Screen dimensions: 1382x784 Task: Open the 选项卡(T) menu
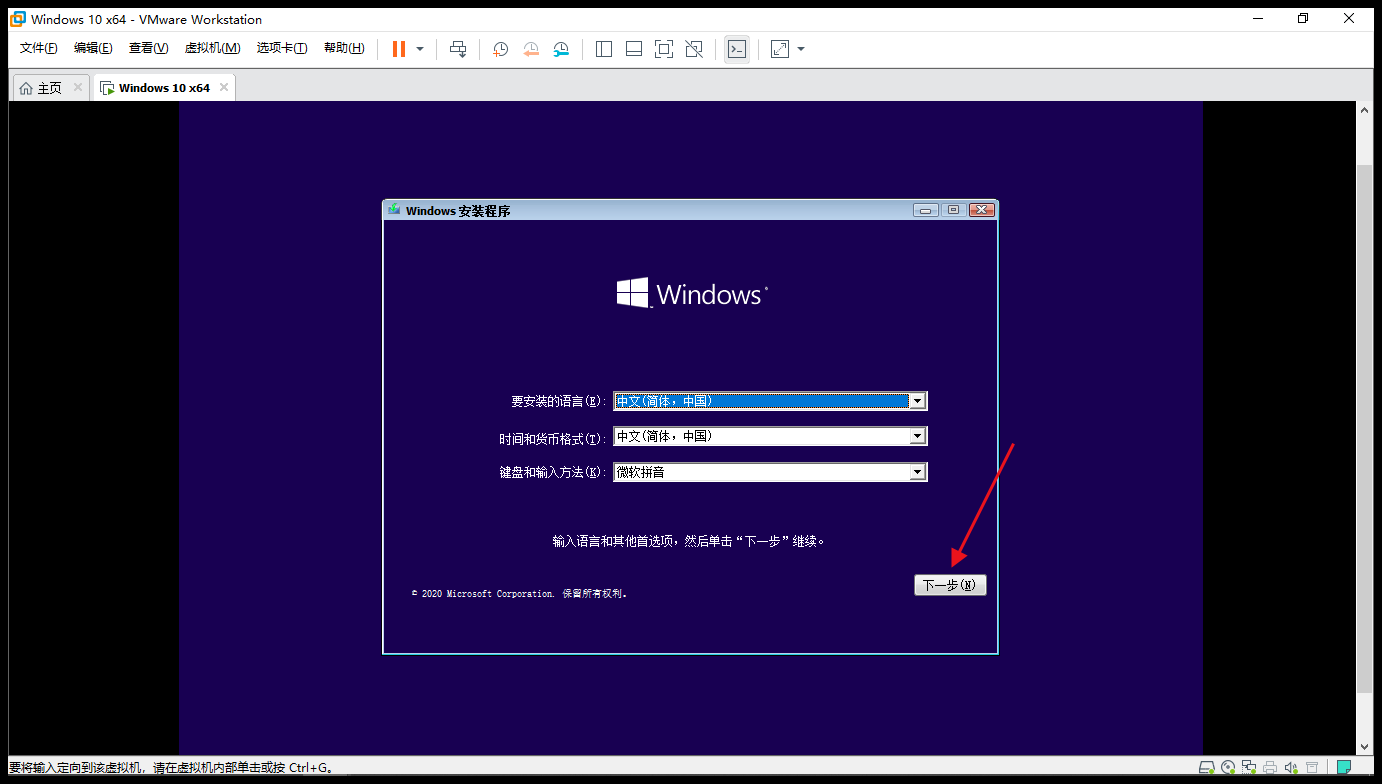click(x=282, y=48)
